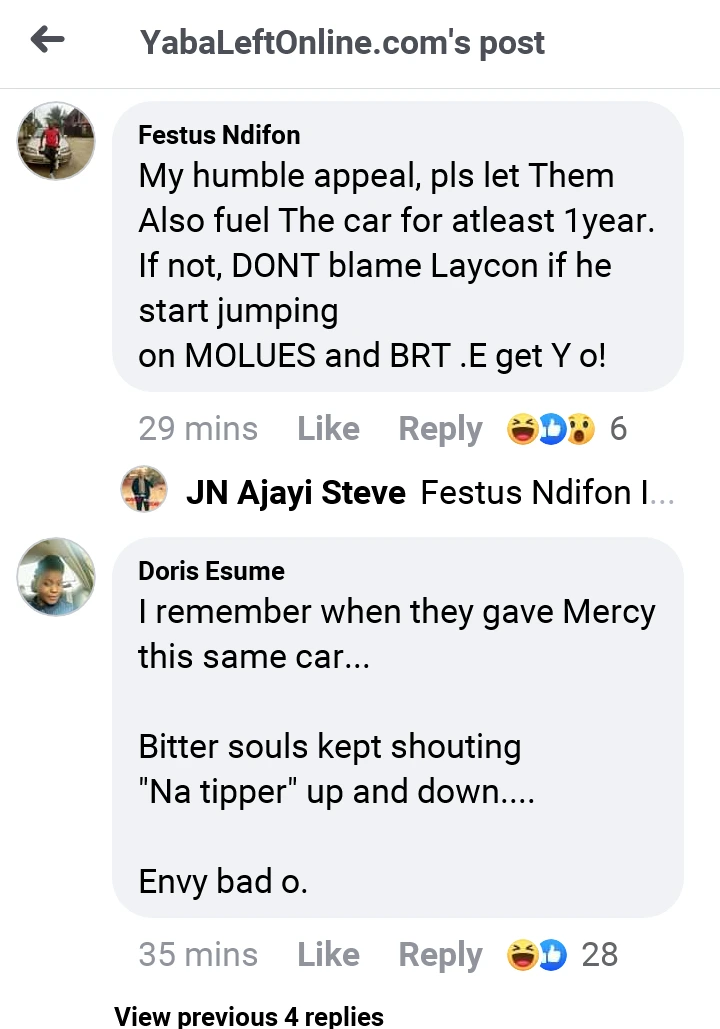
Task: Like Festus Ndifon's comment
Action: [x=328, y=429]
